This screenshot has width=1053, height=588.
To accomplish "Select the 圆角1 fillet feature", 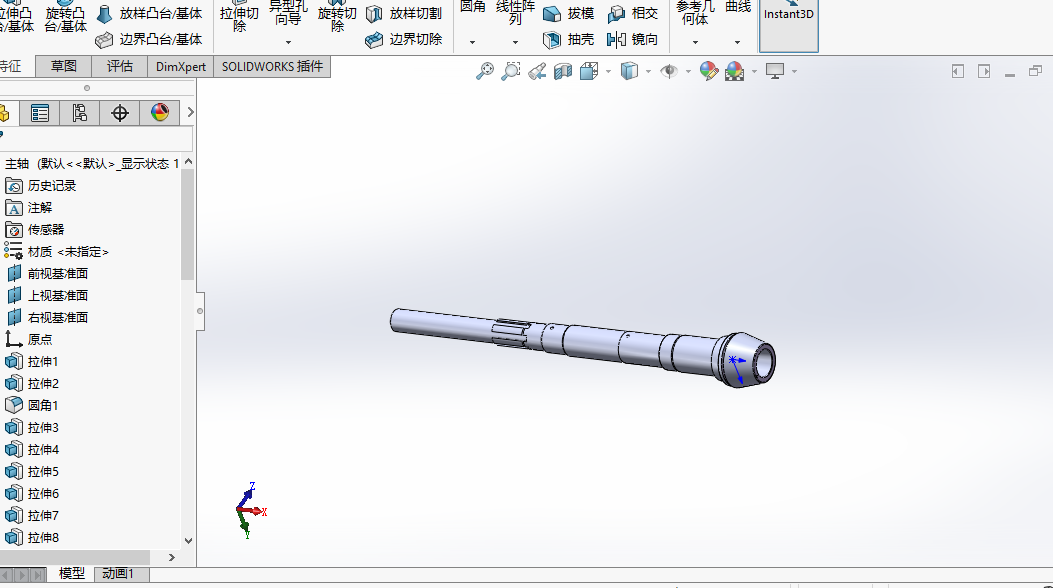I will [32, 405].
